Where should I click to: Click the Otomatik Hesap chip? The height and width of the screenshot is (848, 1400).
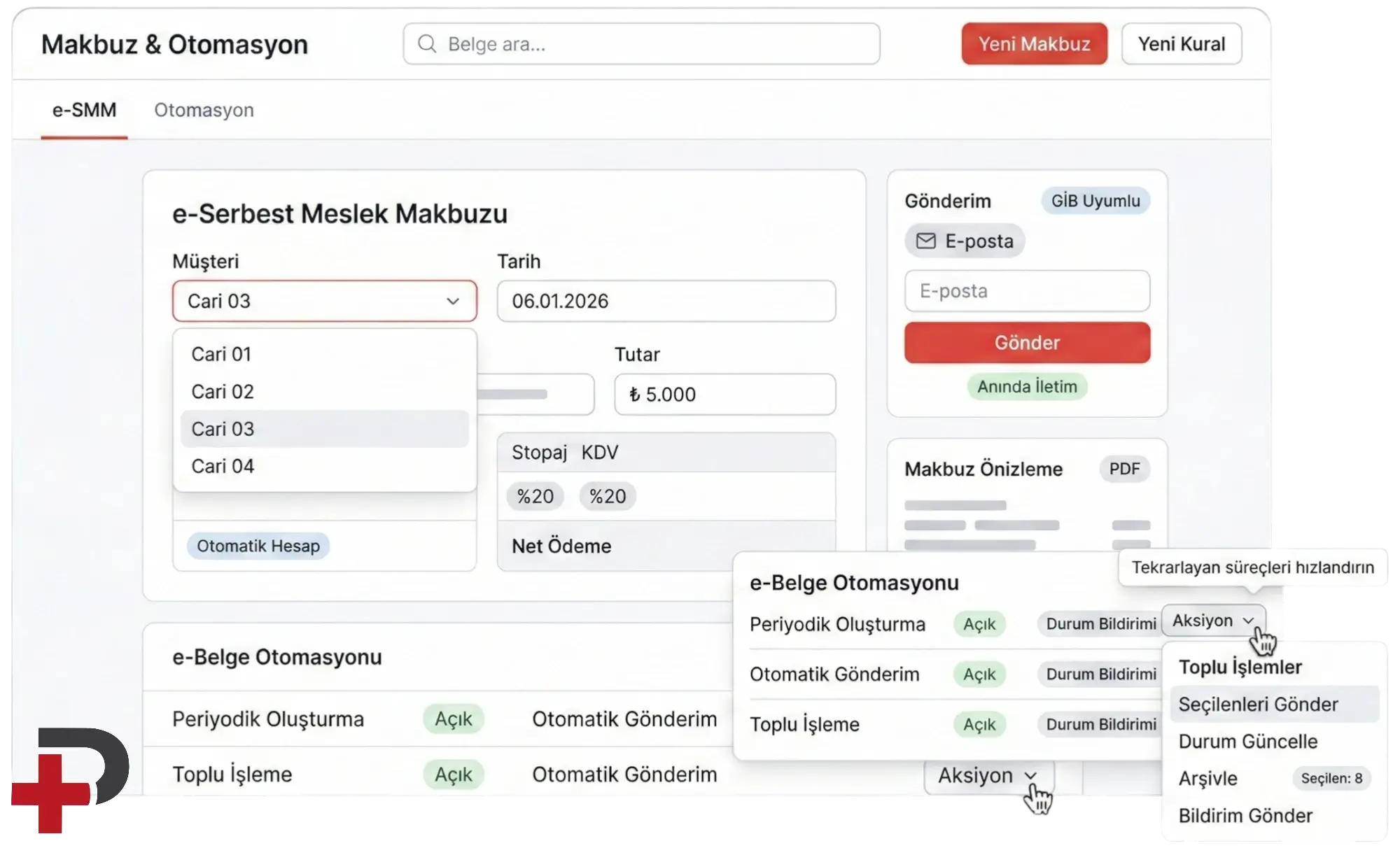258,546
